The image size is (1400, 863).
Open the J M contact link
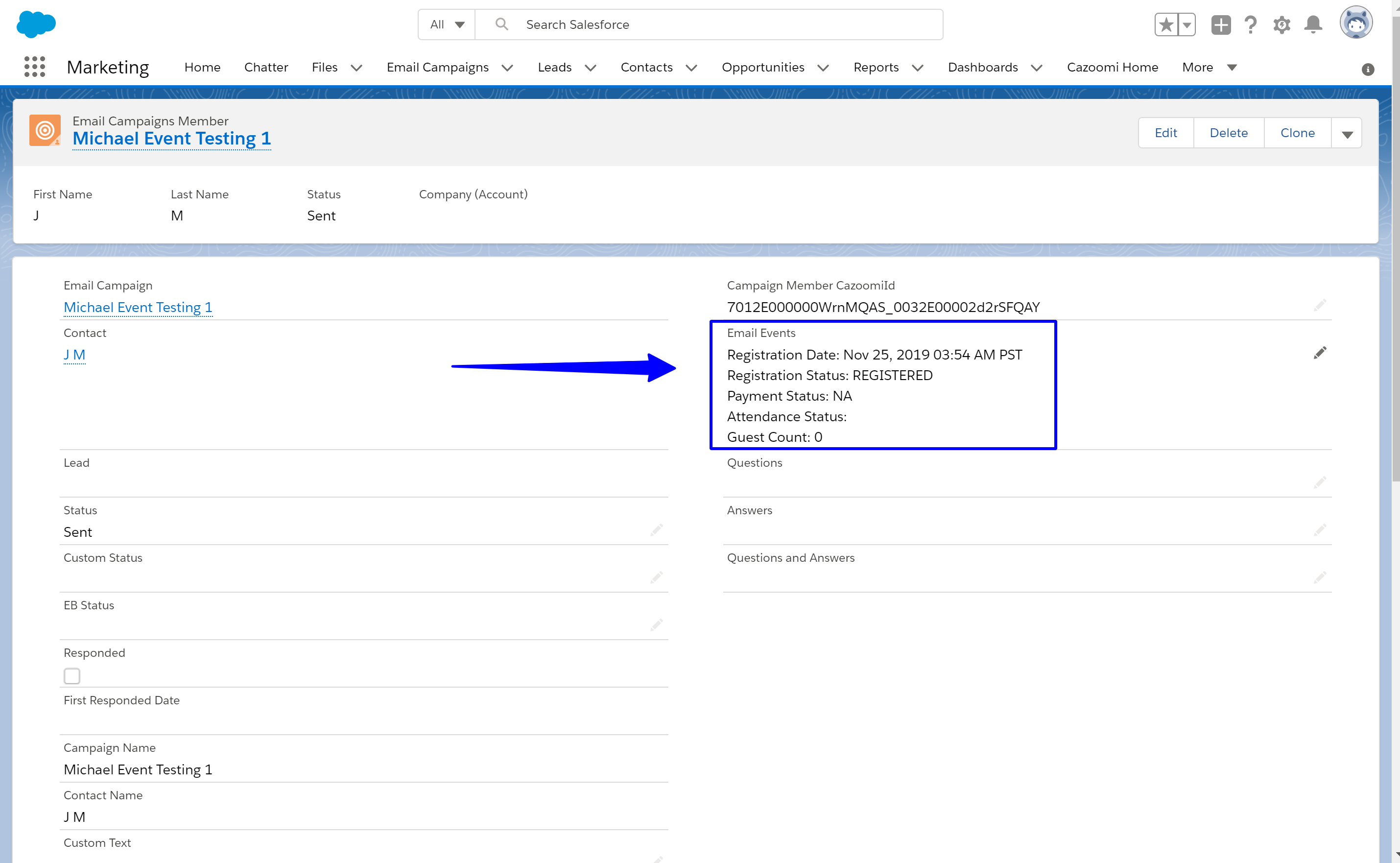click(74, 355)
